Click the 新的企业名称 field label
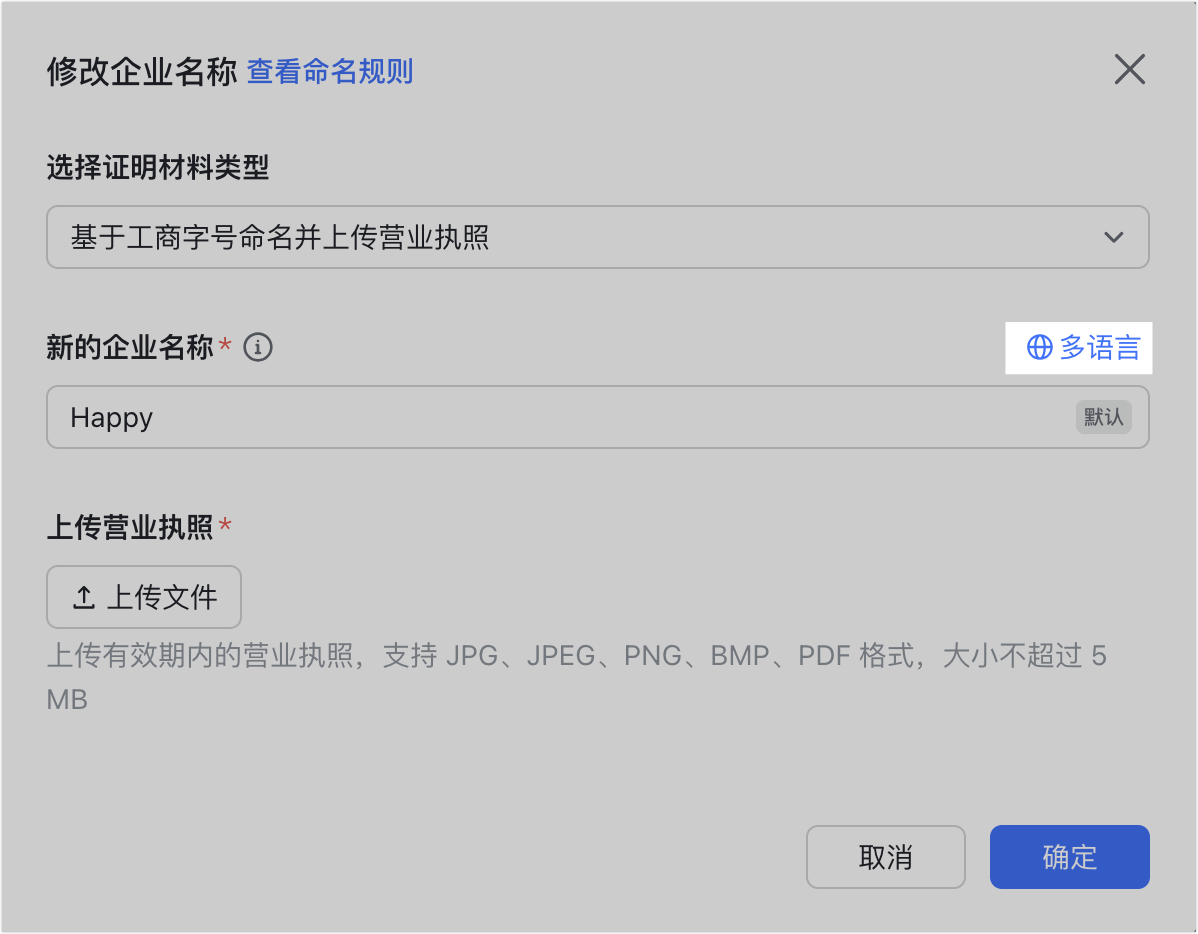 pyautogui.click(x=130, y=347)
